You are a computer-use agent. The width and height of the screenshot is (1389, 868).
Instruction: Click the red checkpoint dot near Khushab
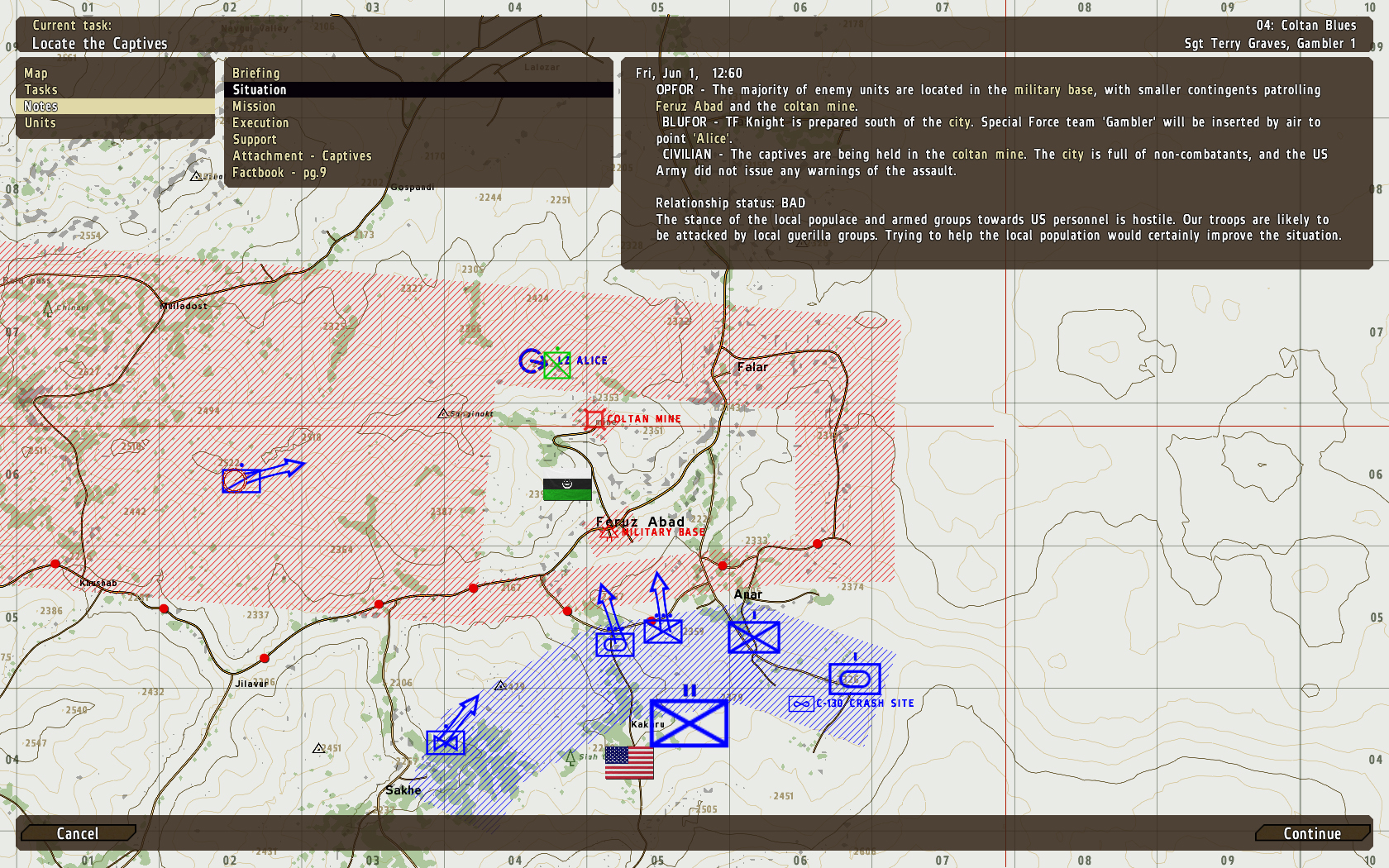pos(55,564)
